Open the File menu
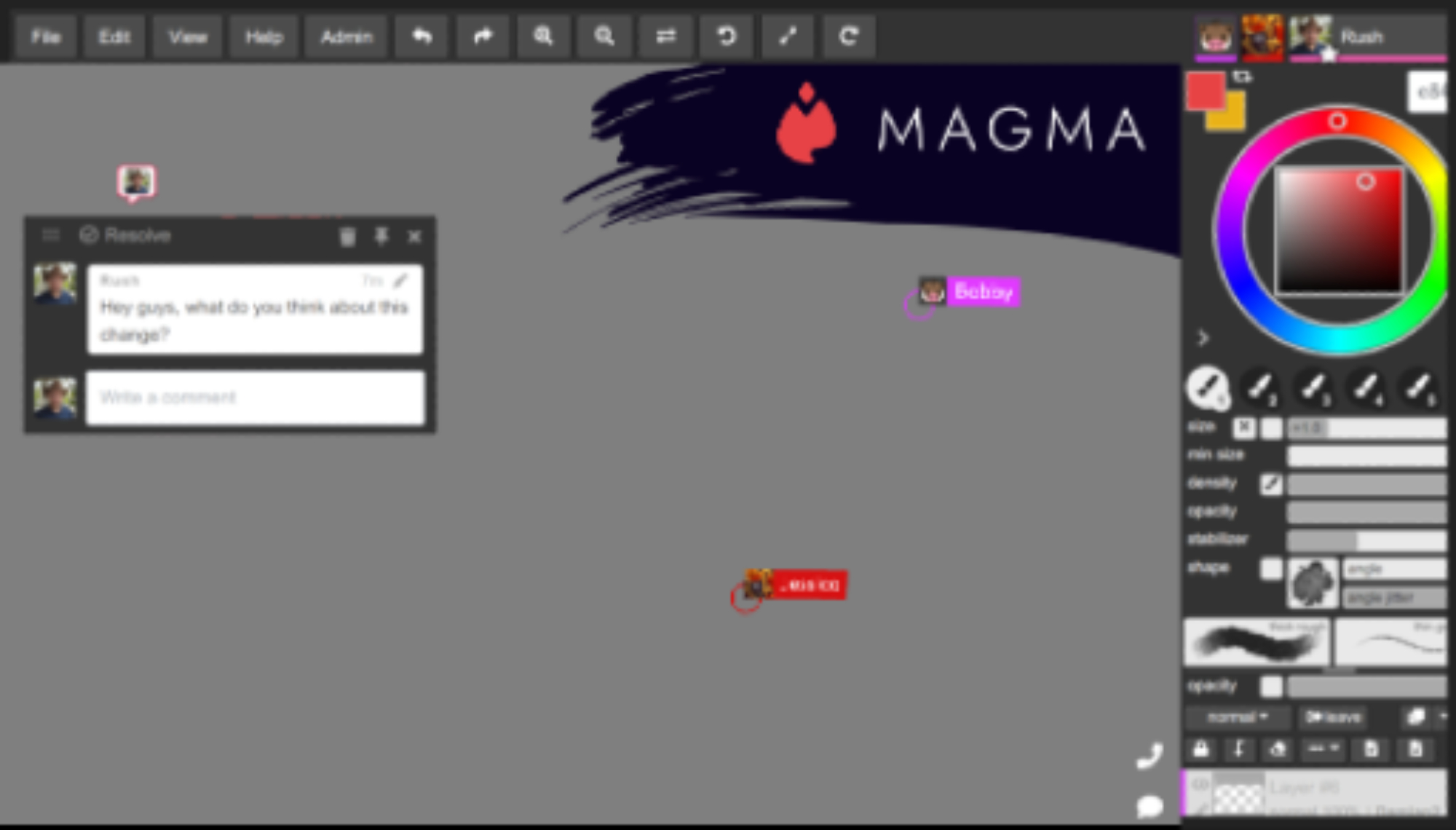1456x830 pixels. click(45, 36)
